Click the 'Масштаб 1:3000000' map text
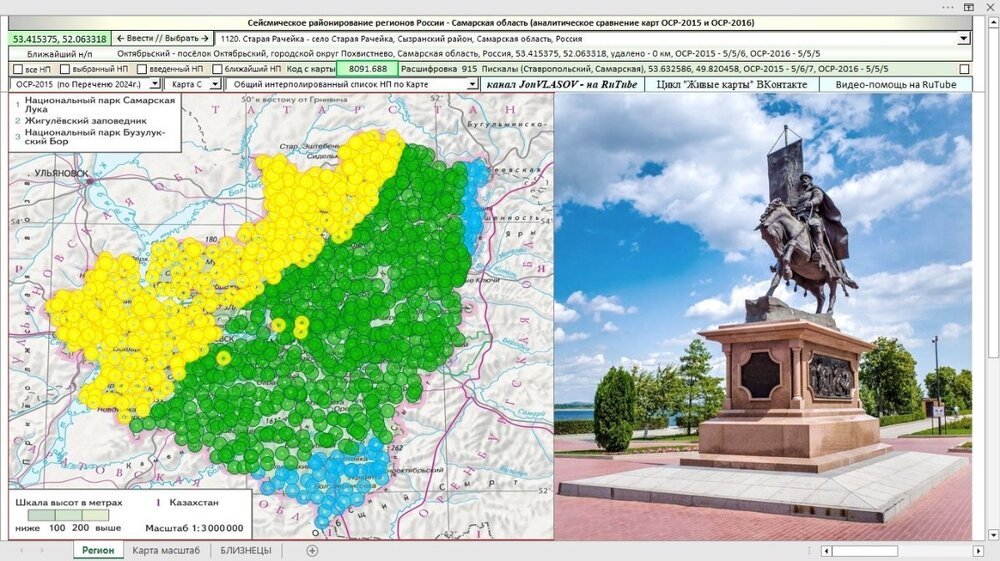Viewport: 1000px width, 561px height. (x=195, y=528)
